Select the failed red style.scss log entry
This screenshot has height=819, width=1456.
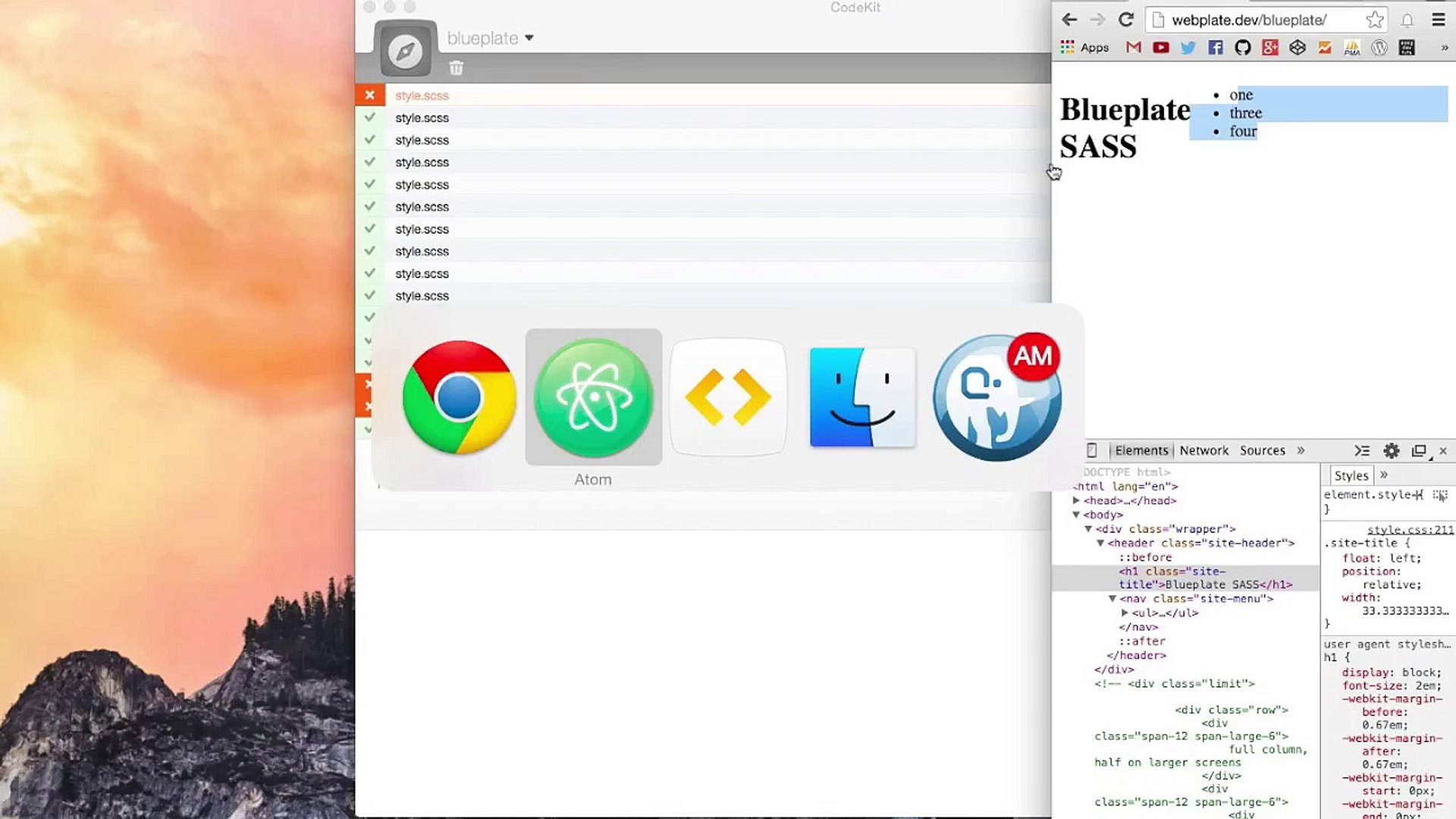(x=703, y=96)
